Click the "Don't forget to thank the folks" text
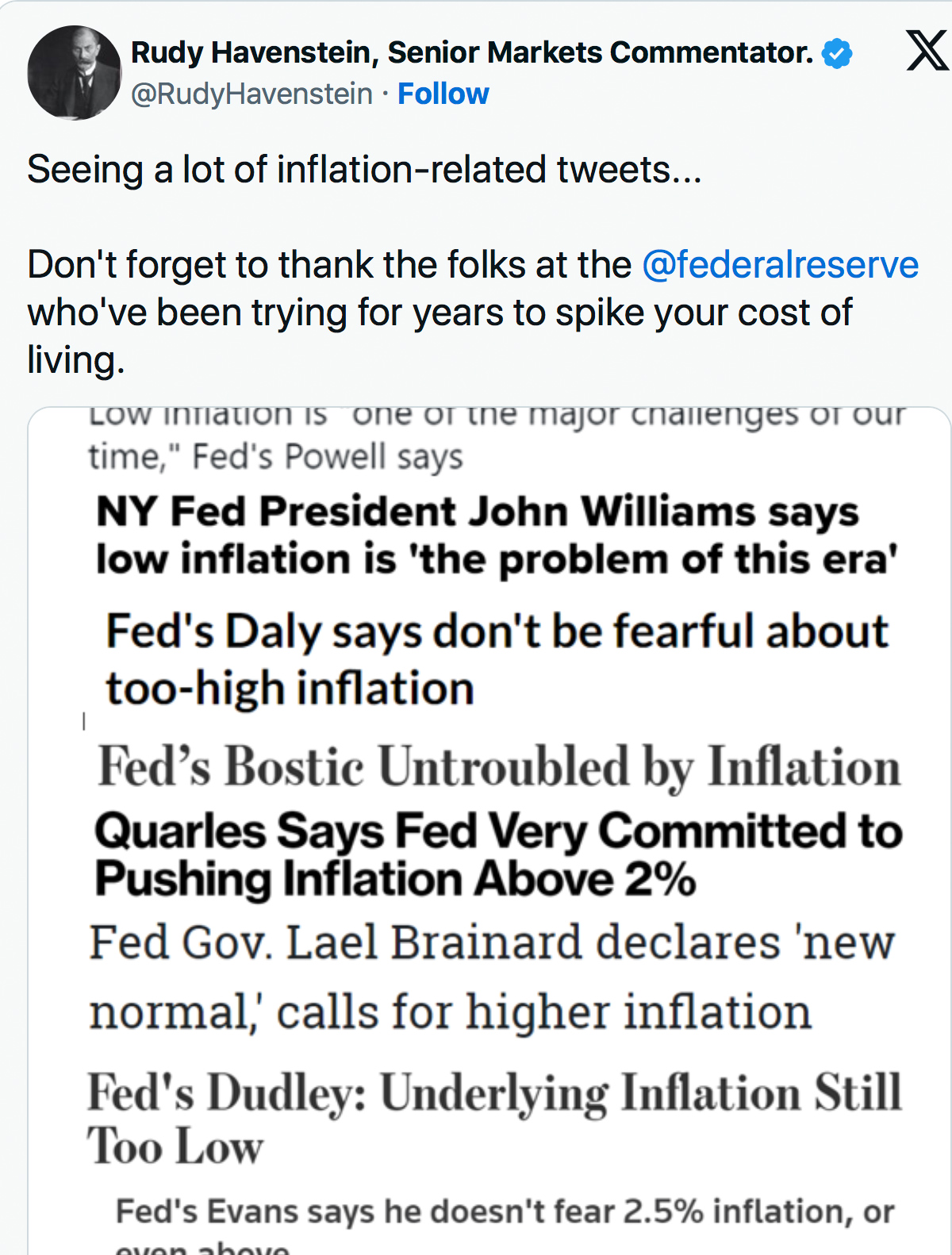This screenshot has height=1255, width=952. pyautogui.click(x=329, y=265)
